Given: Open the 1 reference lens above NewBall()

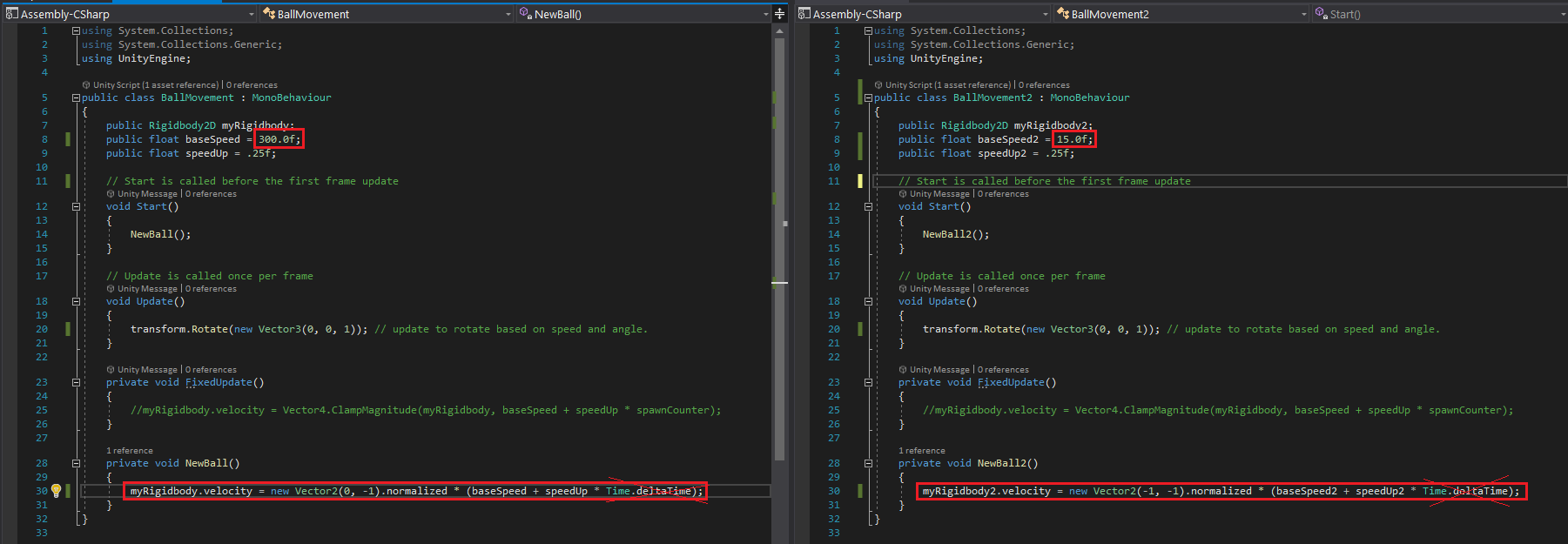Looking at the screenshot, I should [x=130, y=451].
